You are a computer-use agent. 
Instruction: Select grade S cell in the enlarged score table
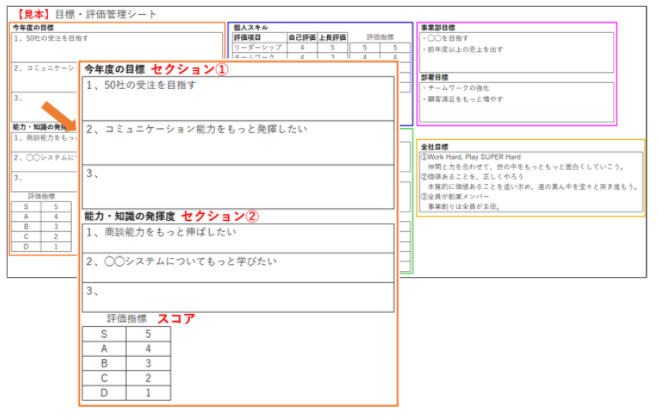[103, 333]
